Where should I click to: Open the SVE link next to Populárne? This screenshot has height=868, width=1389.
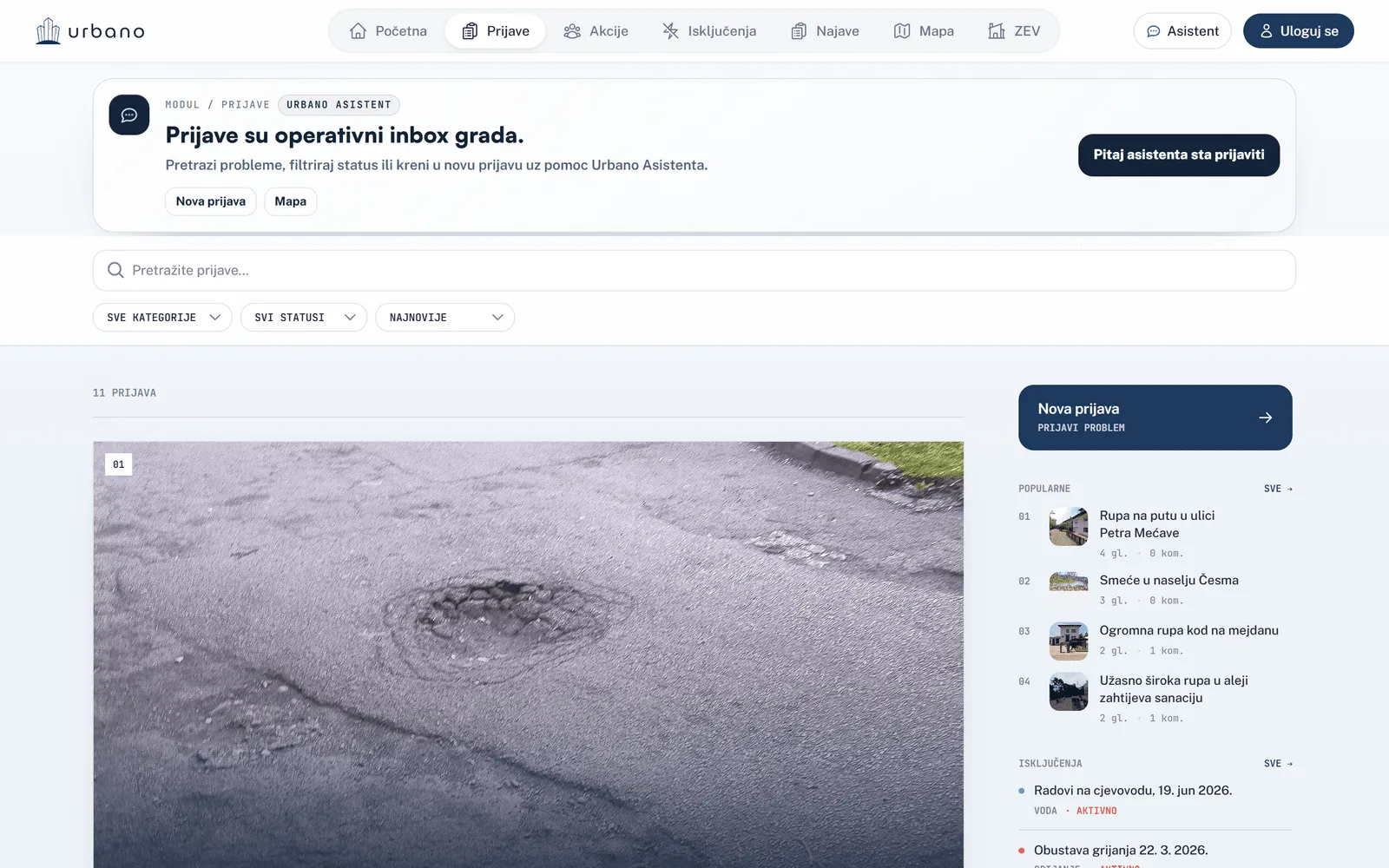click(x=1278, y=489)
